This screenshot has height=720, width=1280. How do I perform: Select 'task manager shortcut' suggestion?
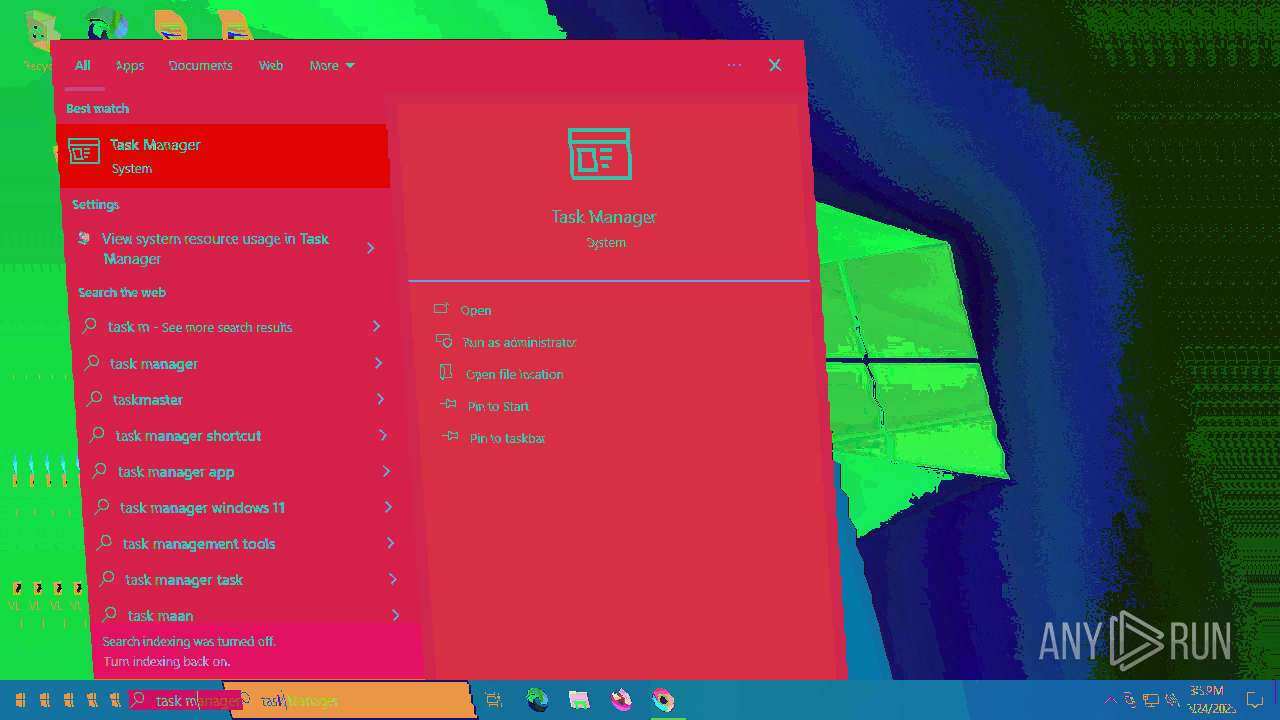click(x=188, y=436)
